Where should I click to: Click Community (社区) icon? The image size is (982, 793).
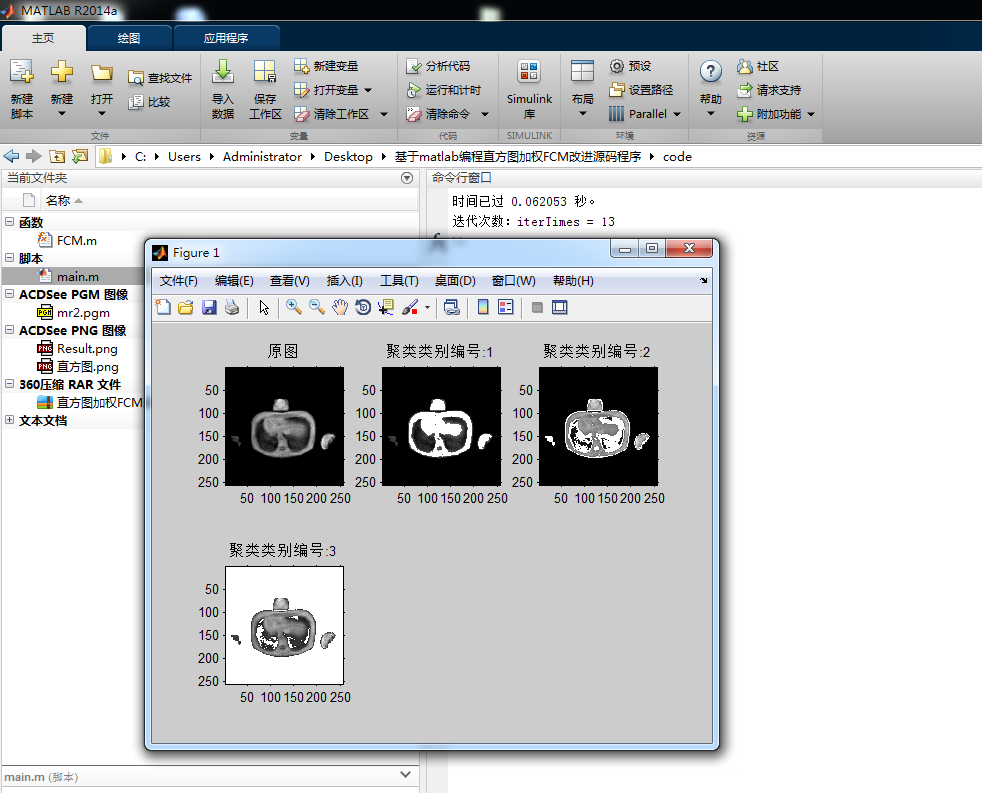pos(745,66)
